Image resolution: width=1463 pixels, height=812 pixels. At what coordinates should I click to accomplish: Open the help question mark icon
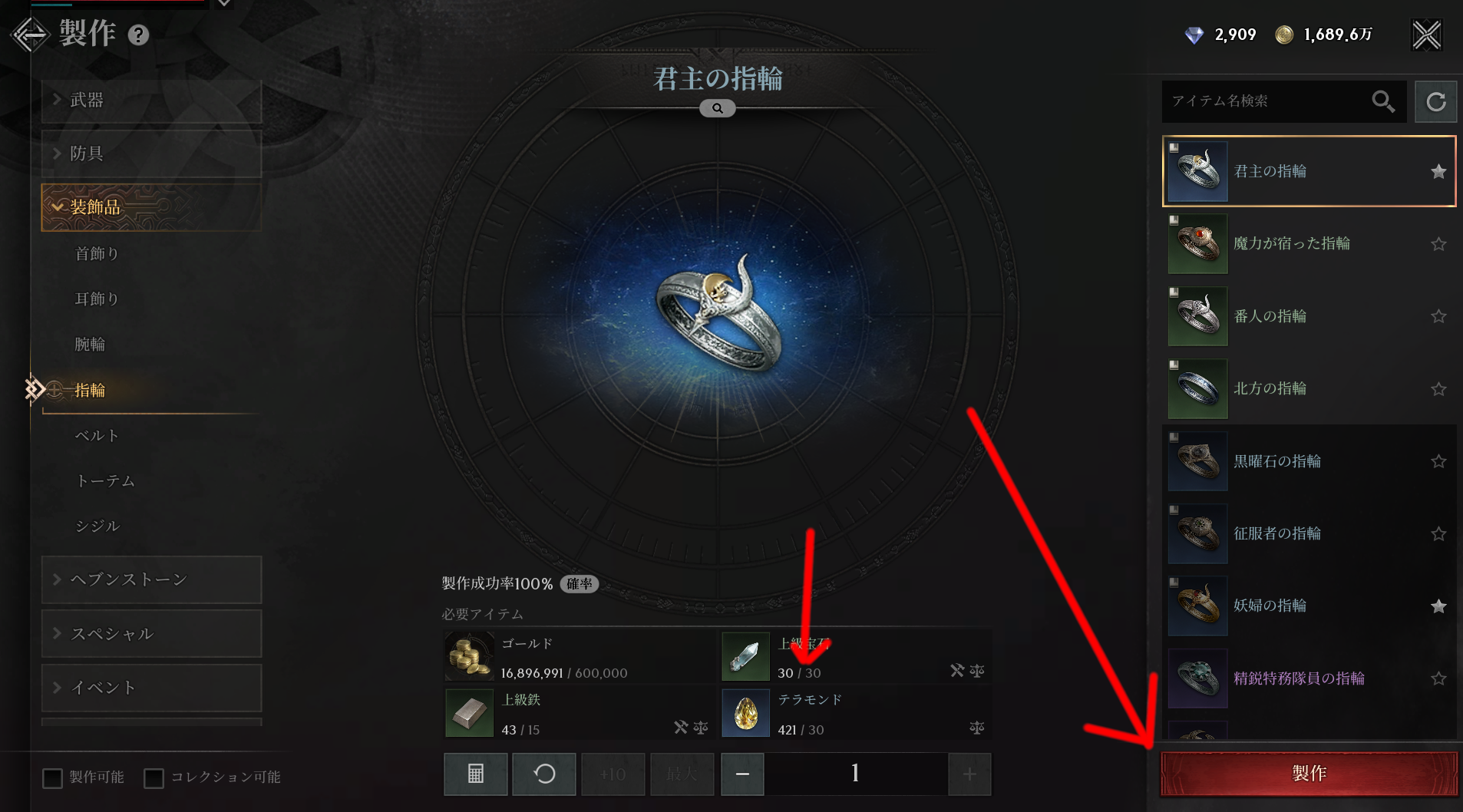coord(138,35)
